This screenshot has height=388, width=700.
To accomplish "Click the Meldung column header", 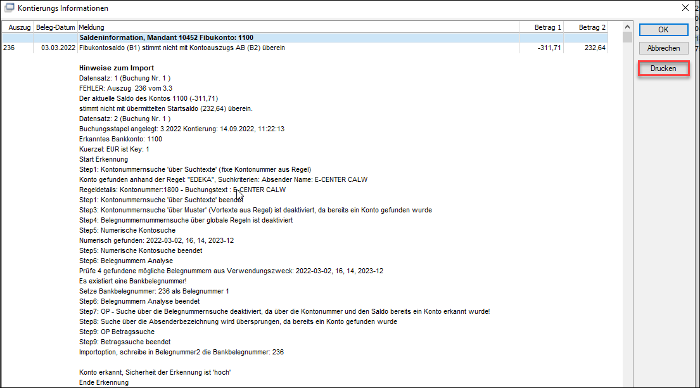I will pyautogui.click(x=298, y=27).
